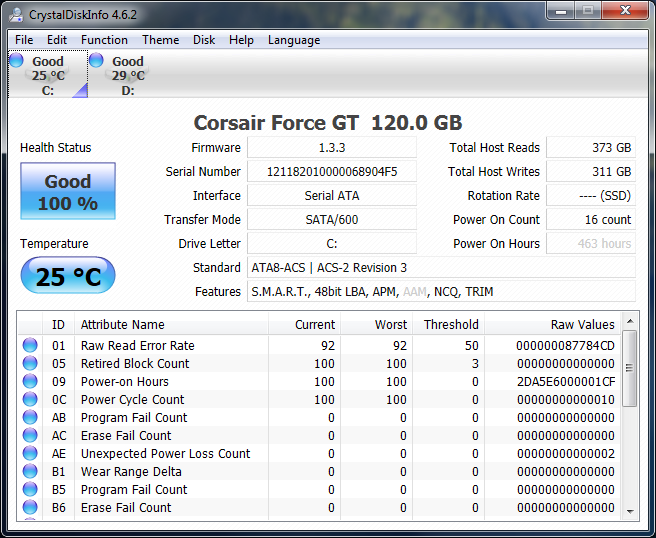The image size is (656, 538).
Task: Click status orb for Power Cycle Count
Action: 30,399
